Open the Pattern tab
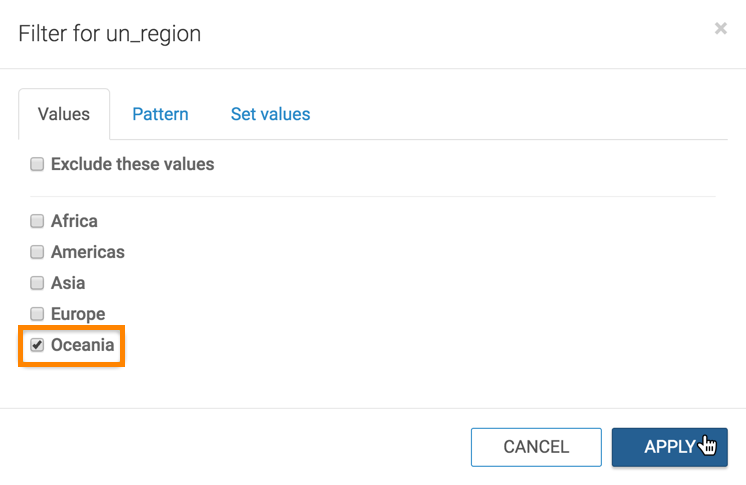 point(160,114)
